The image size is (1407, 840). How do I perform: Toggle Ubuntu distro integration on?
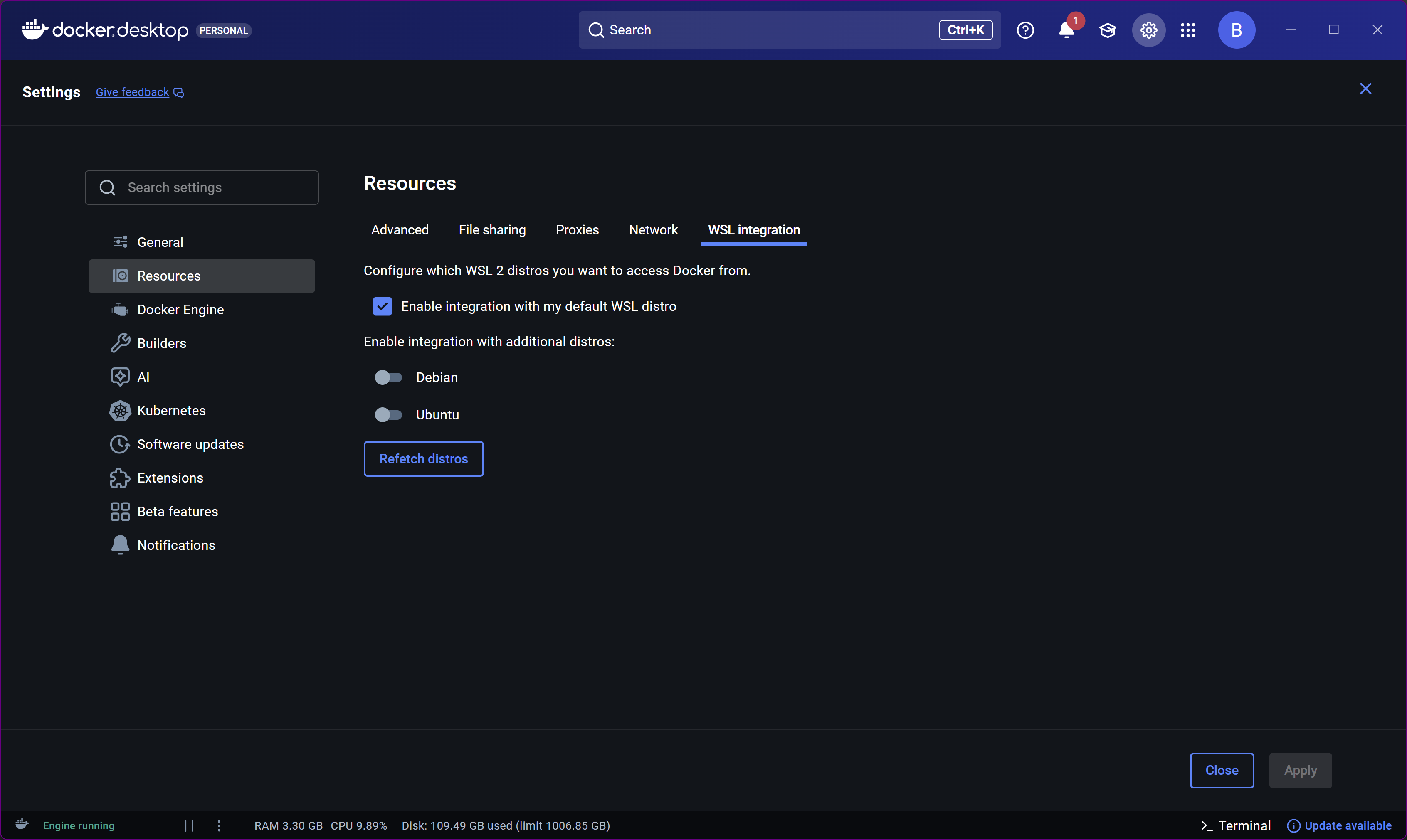(x=388, y=415)
